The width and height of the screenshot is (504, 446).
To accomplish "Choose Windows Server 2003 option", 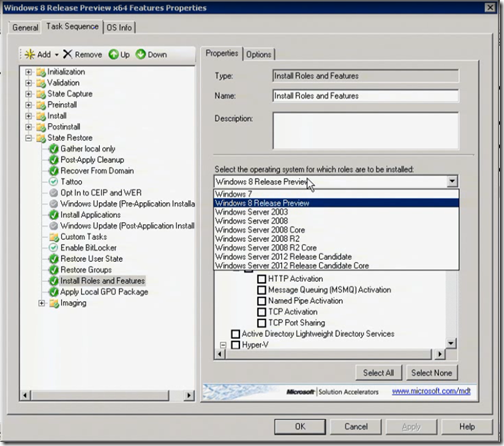I will 336,212.
